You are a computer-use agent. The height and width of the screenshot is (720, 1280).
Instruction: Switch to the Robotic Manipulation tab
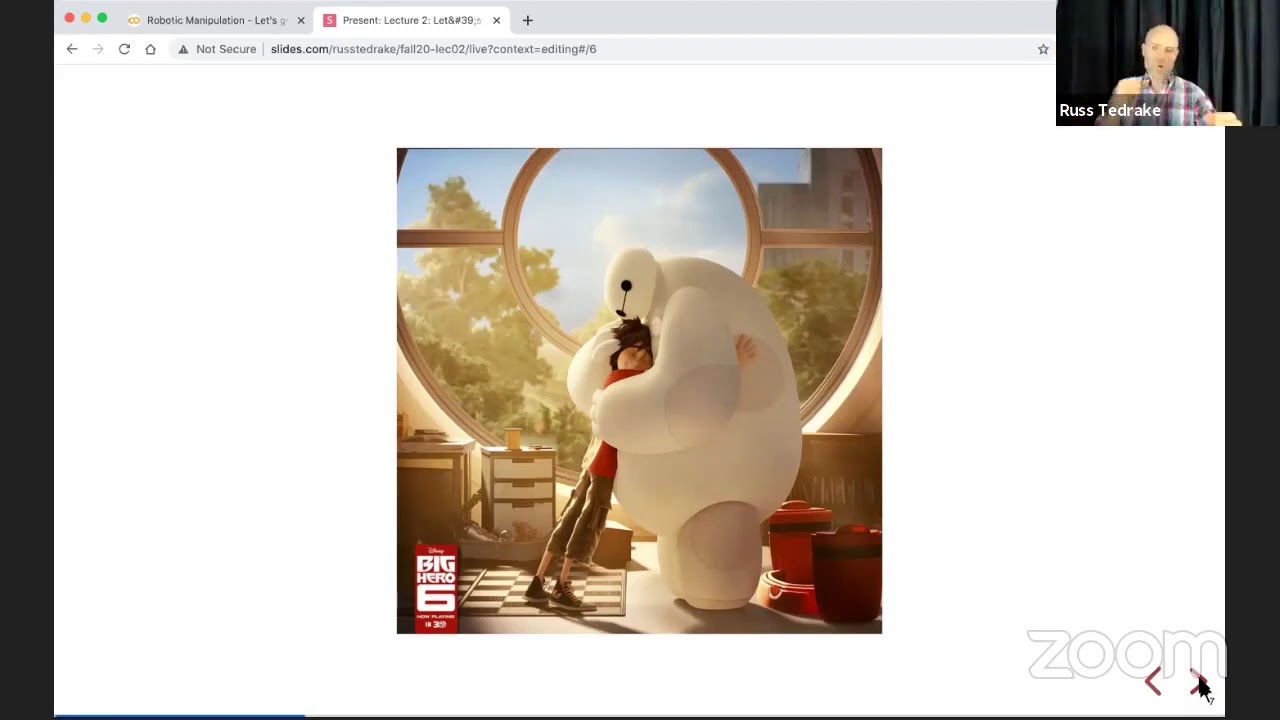coord(216,20)
